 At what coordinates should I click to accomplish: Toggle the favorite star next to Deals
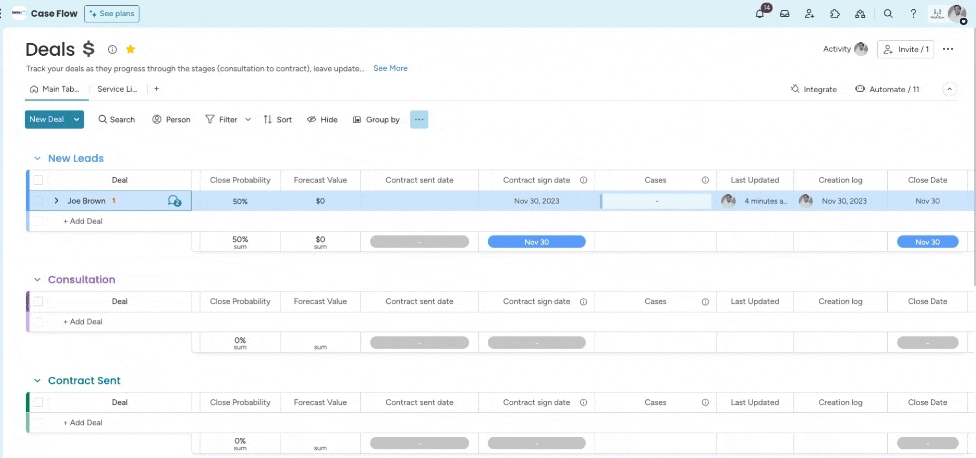point(130,49)
